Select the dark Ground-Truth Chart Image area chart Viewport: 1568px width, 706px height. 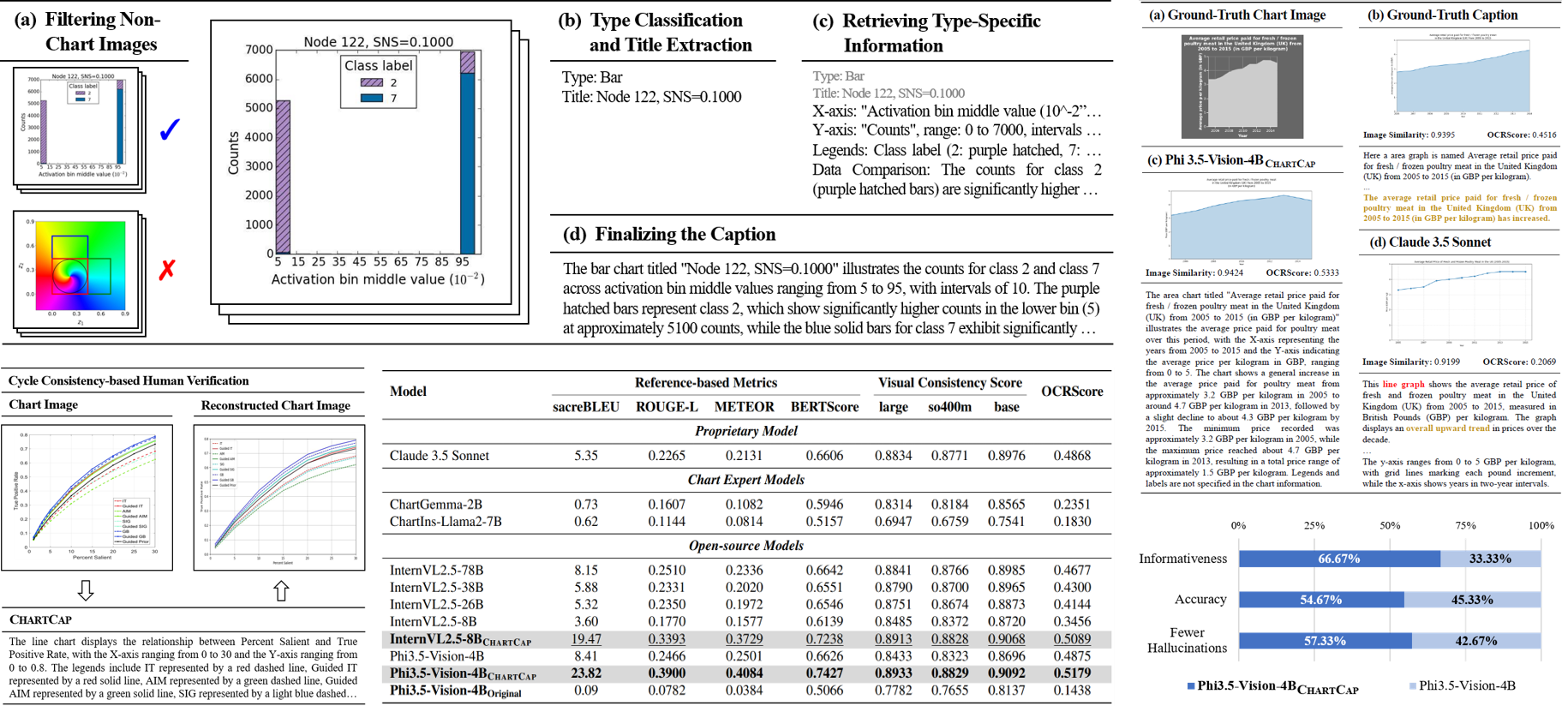[1242, 87]
